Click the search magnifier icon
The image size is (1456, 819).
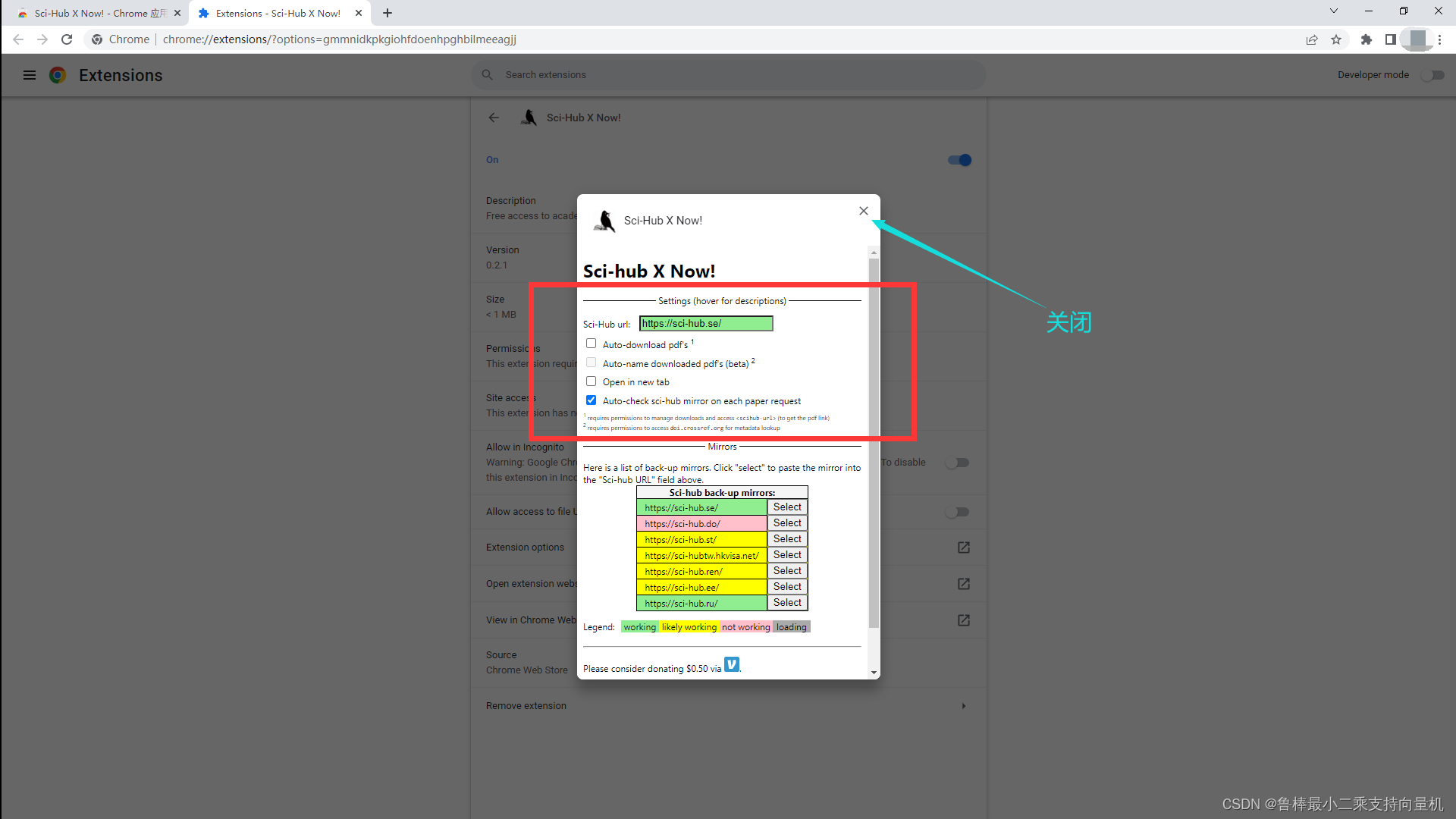(488, 75)
